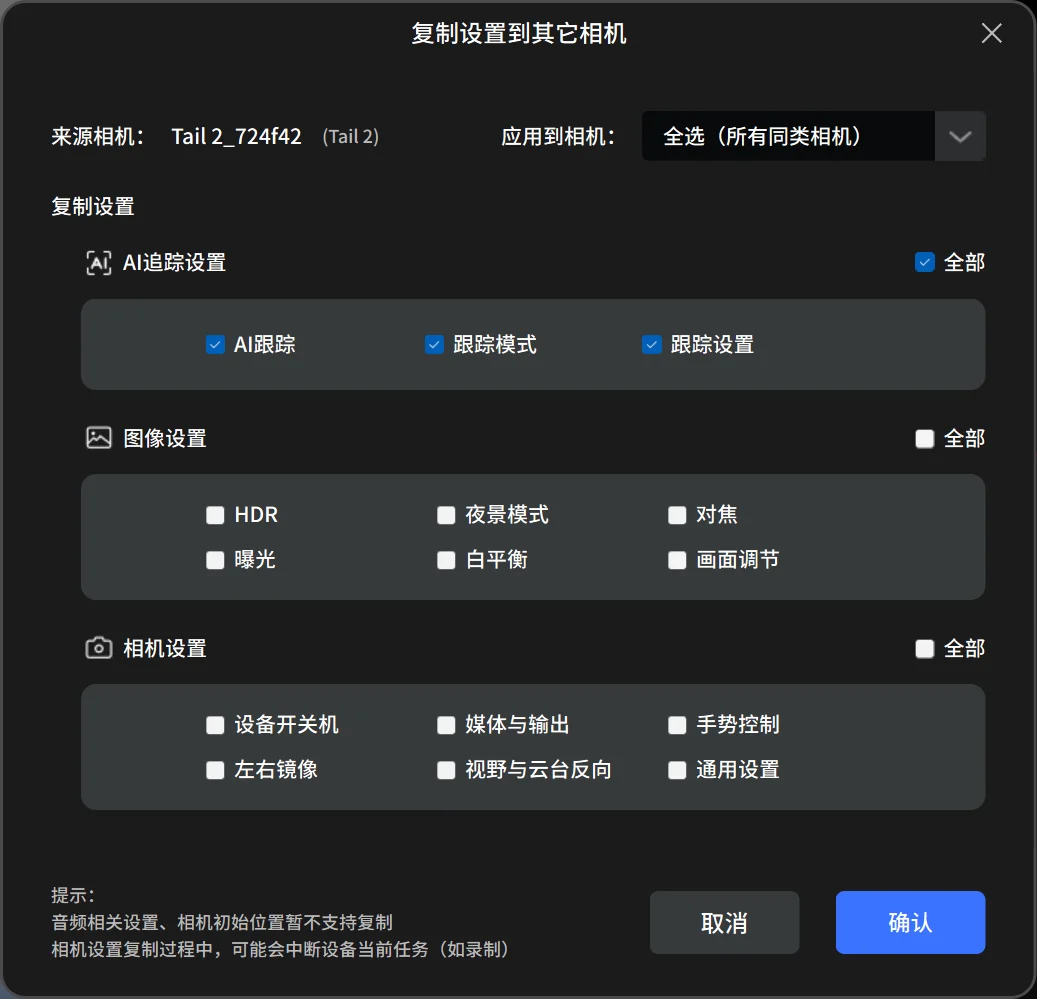Enable the 曝光 checkbox
1037x999 pixels.
(x=215, y=560)
